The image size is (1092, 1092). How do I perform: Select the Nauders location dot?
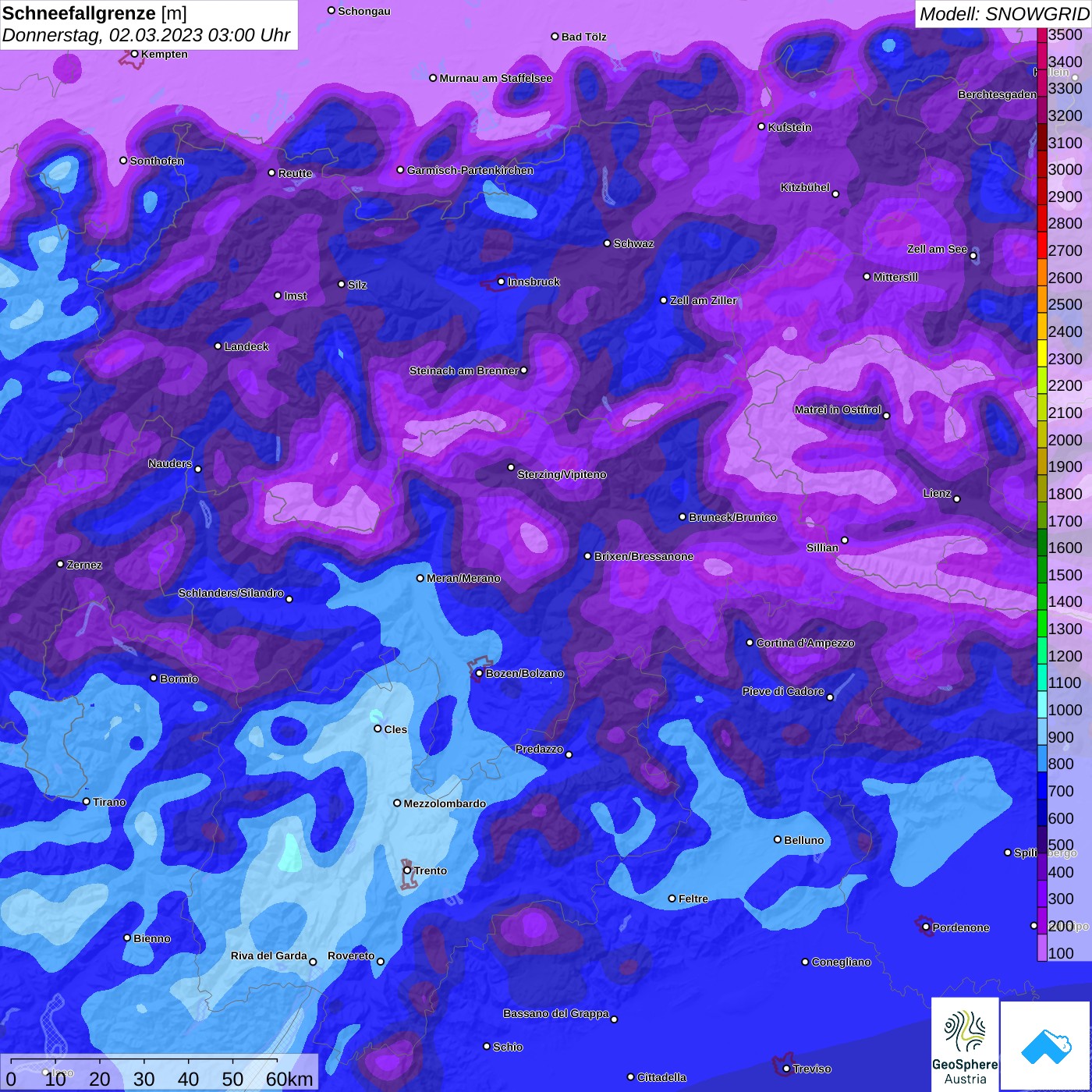198,470
